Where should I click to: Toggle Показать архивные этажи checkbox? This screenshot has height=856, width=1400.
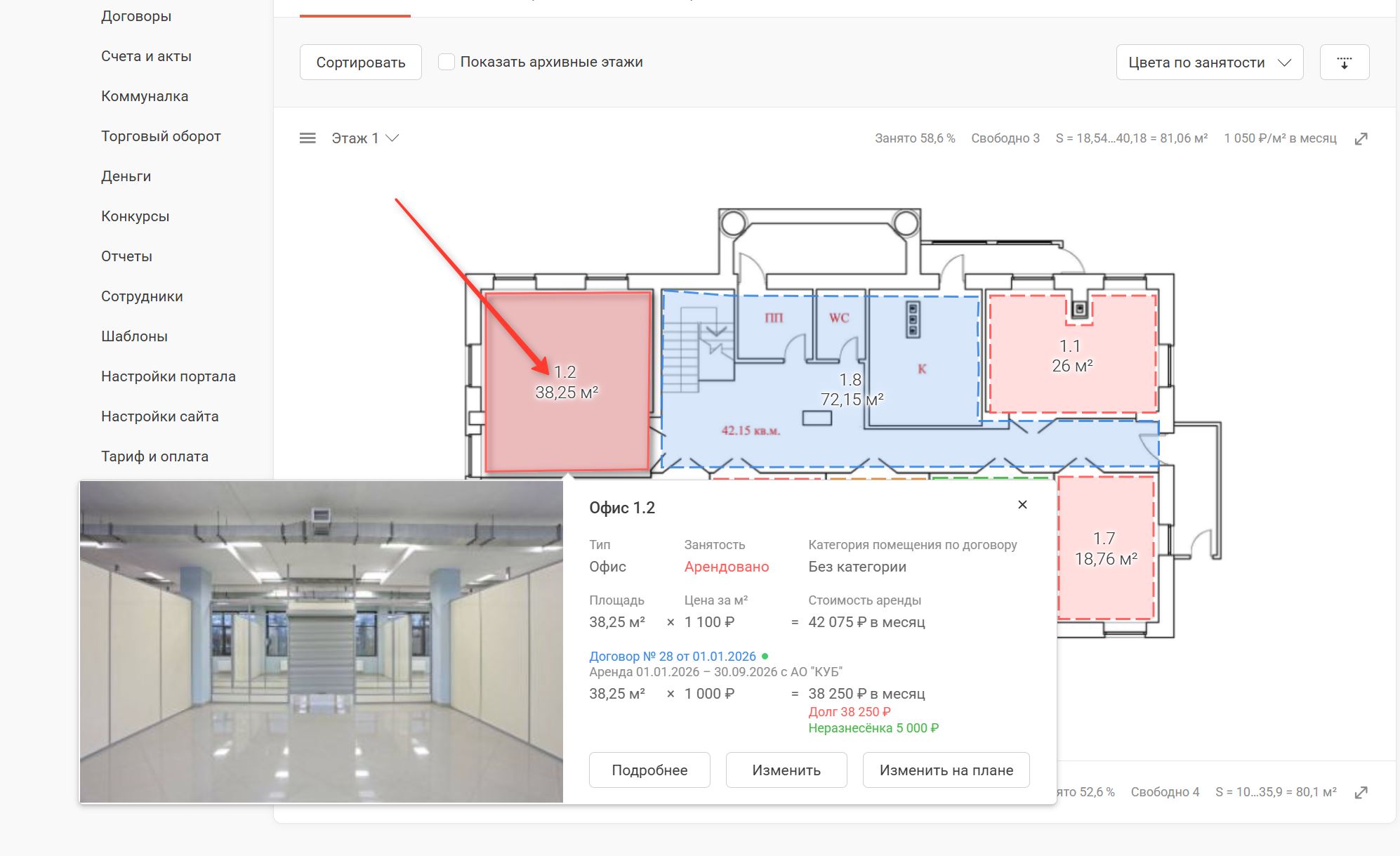click(x=446, y=62)
